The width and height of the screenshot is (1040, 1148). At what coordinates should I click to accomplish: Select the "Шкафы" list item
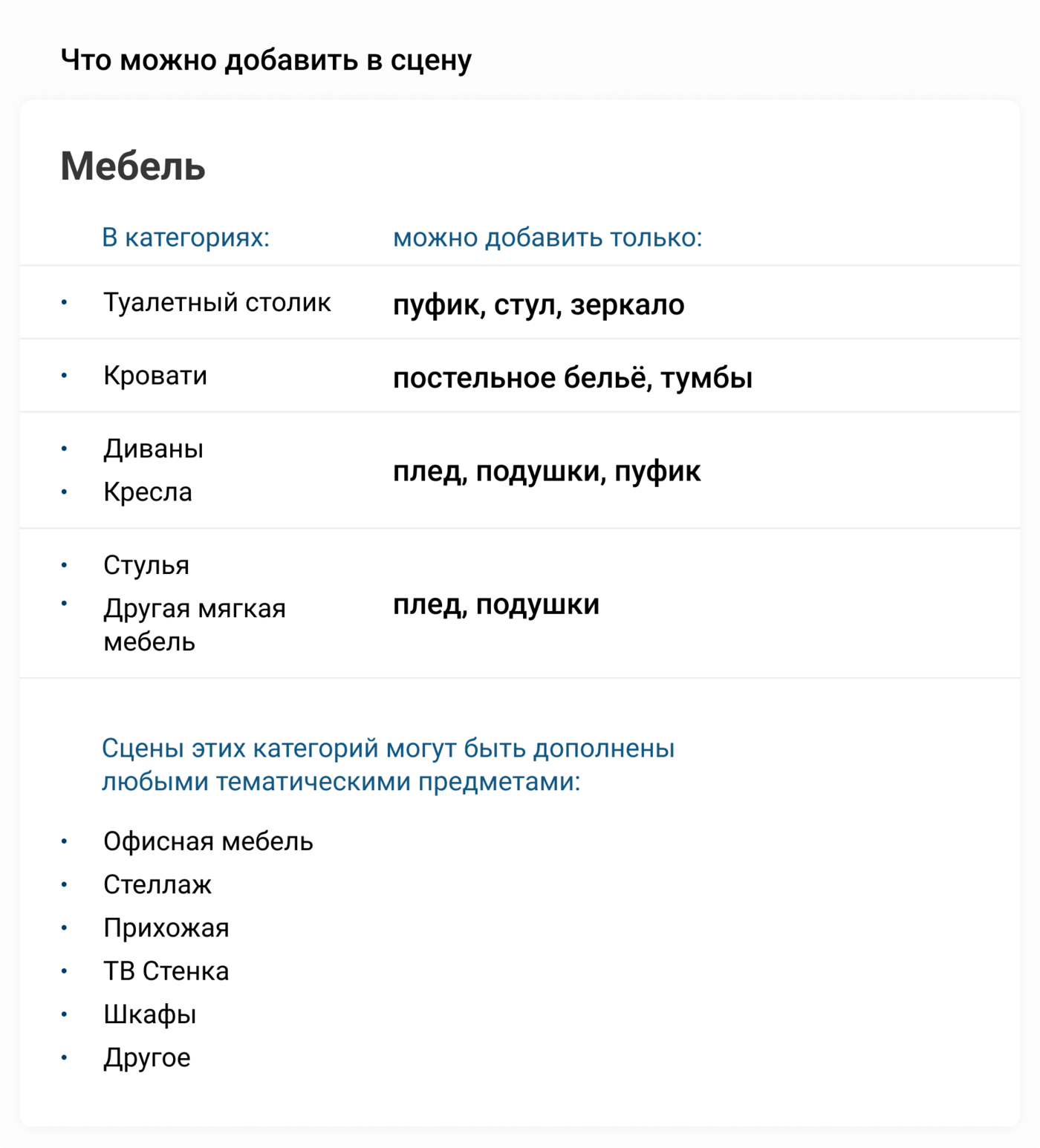pyautogui.click(x=150, y=1014)
